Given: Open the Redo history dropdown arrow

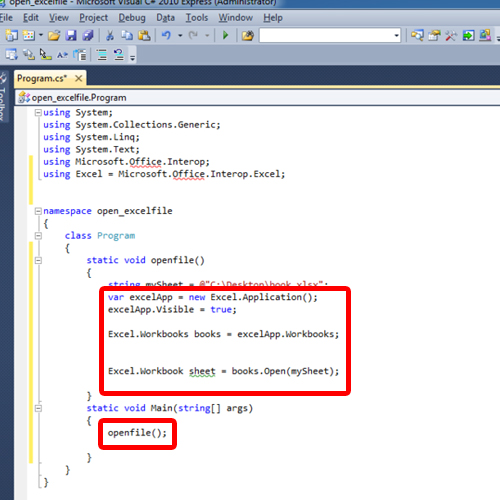Looking at the screenshot, I should [x=207, y=35].
